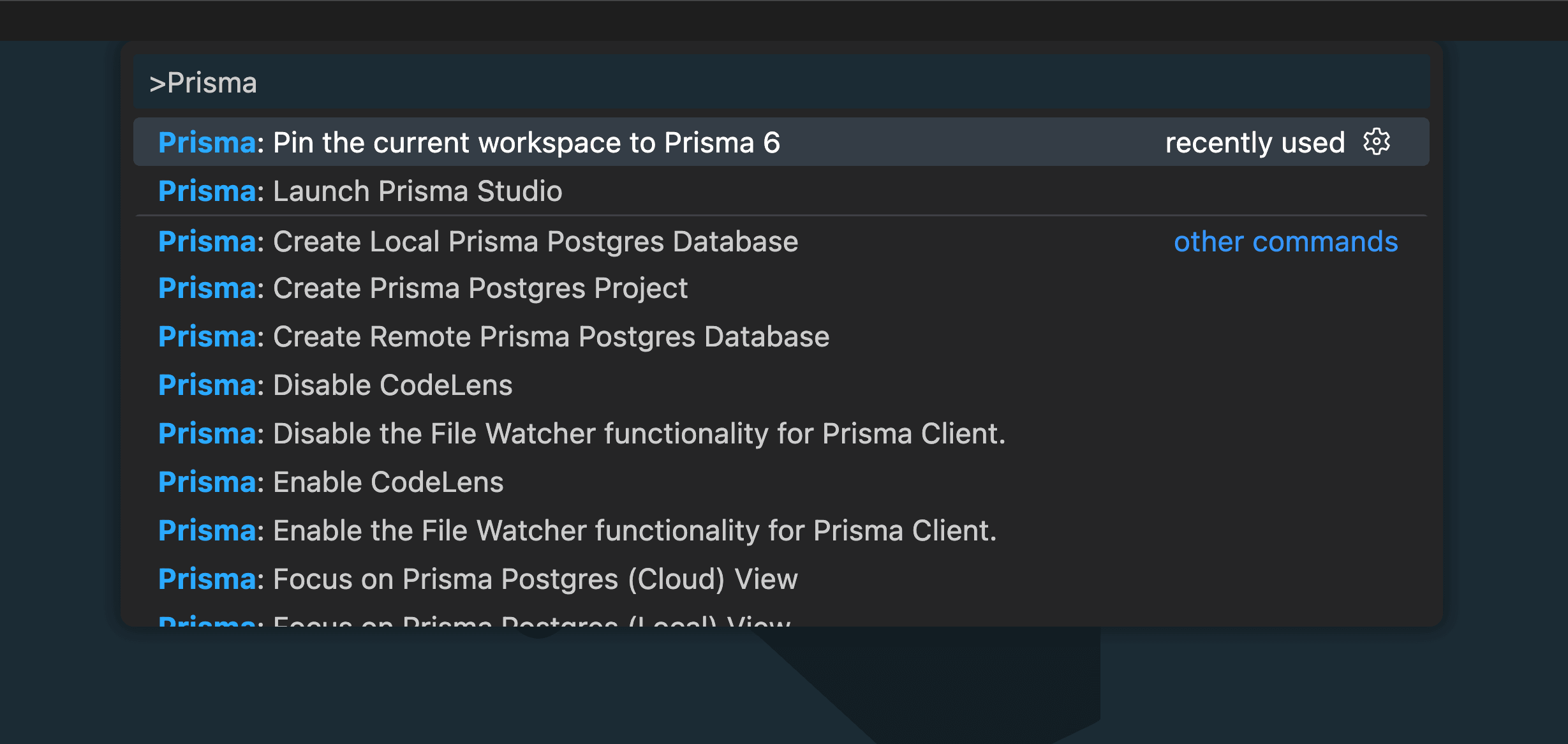This screenshot has height=744, width=1568.
Task: Disable the File Watcher for Prisma Client
Action: (x=582, y=433)
